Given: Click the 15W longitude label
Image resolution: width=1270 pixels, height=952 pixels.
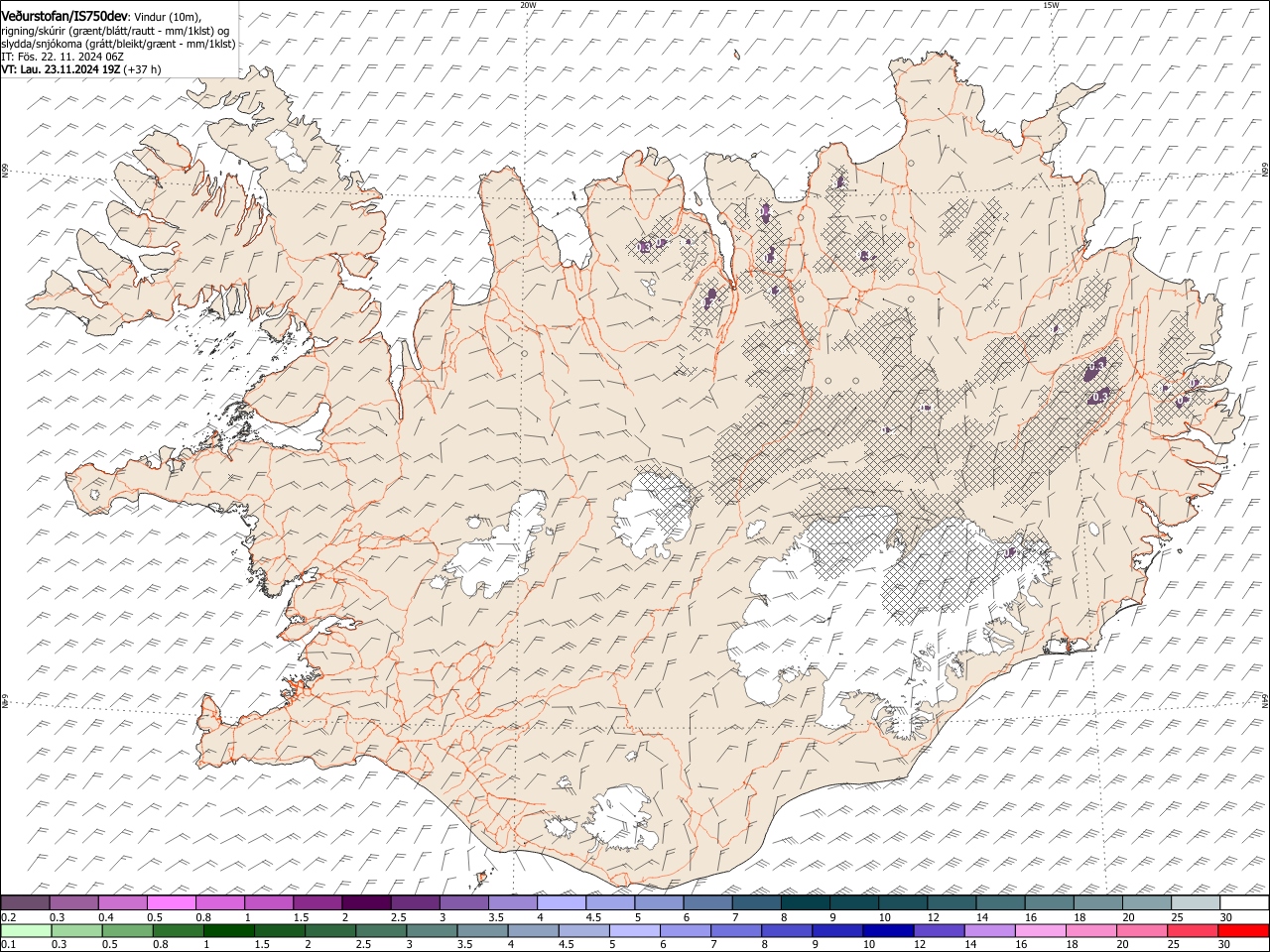Looking at the screenshot, I should tap(1051, 5).
